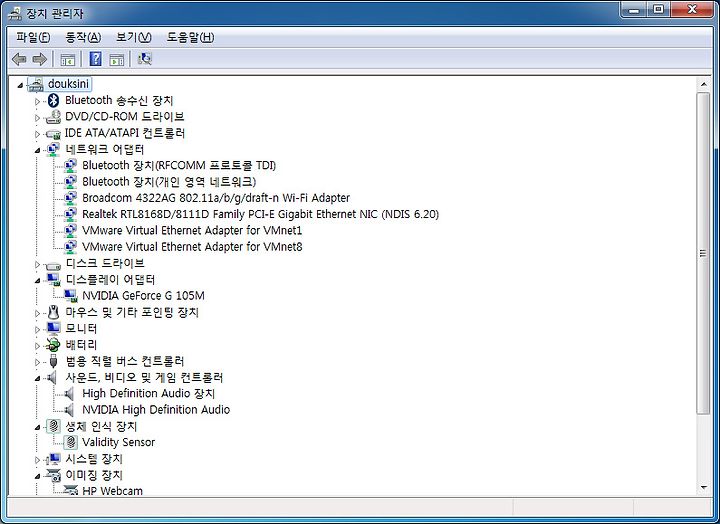Click the fingerprint icon for 생체 인식 장치
The height and width of the screenshot is (524, 720).
54,426
